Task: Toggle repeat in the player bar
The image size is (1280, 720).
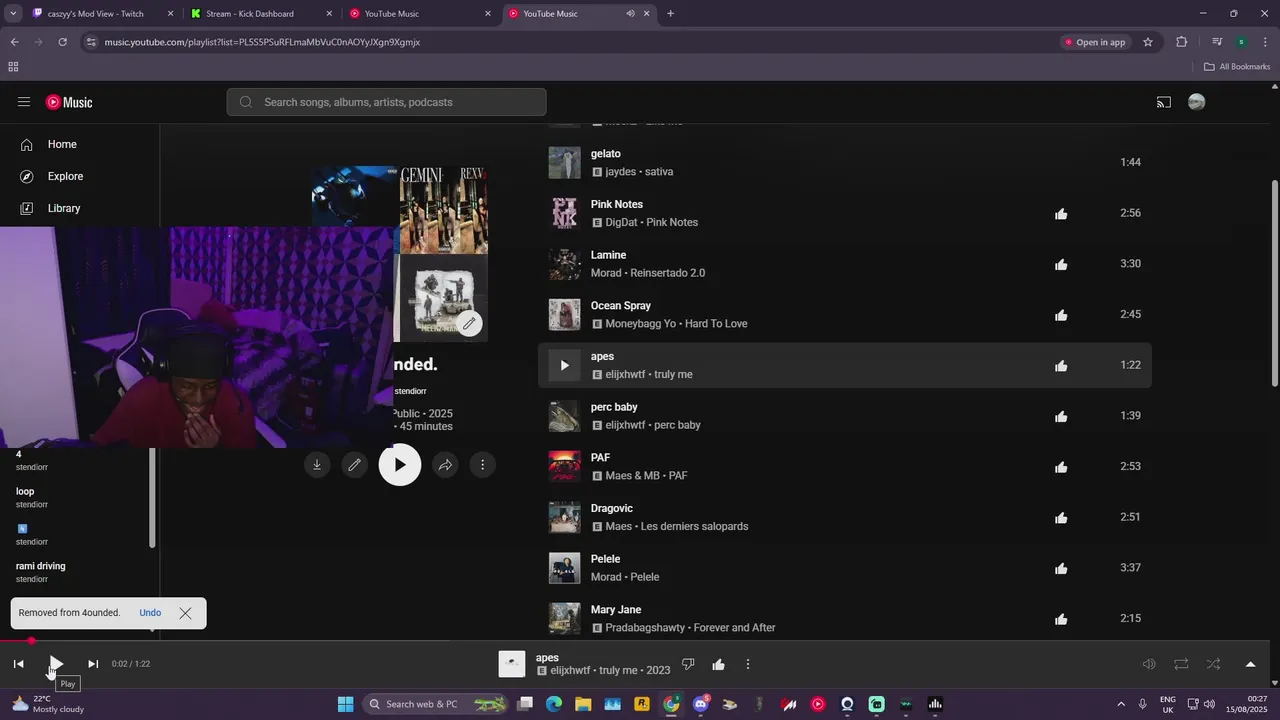Action: pos(1181,664)
